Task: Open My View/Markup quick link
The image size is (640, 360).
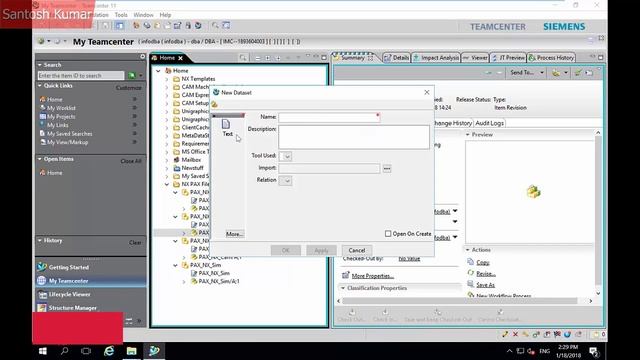Action: click(67, 142)
